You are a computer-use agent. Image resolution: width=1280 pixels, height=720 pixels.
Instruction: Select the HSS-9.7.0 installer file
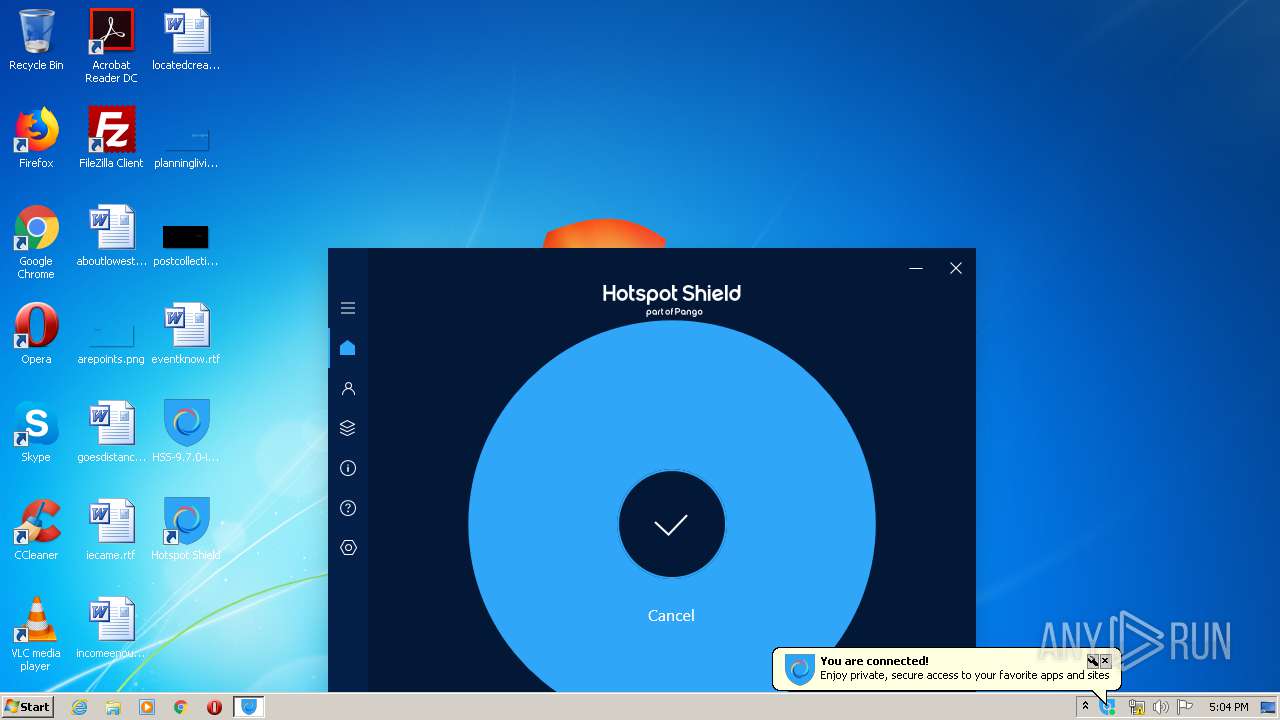(186, 432)
